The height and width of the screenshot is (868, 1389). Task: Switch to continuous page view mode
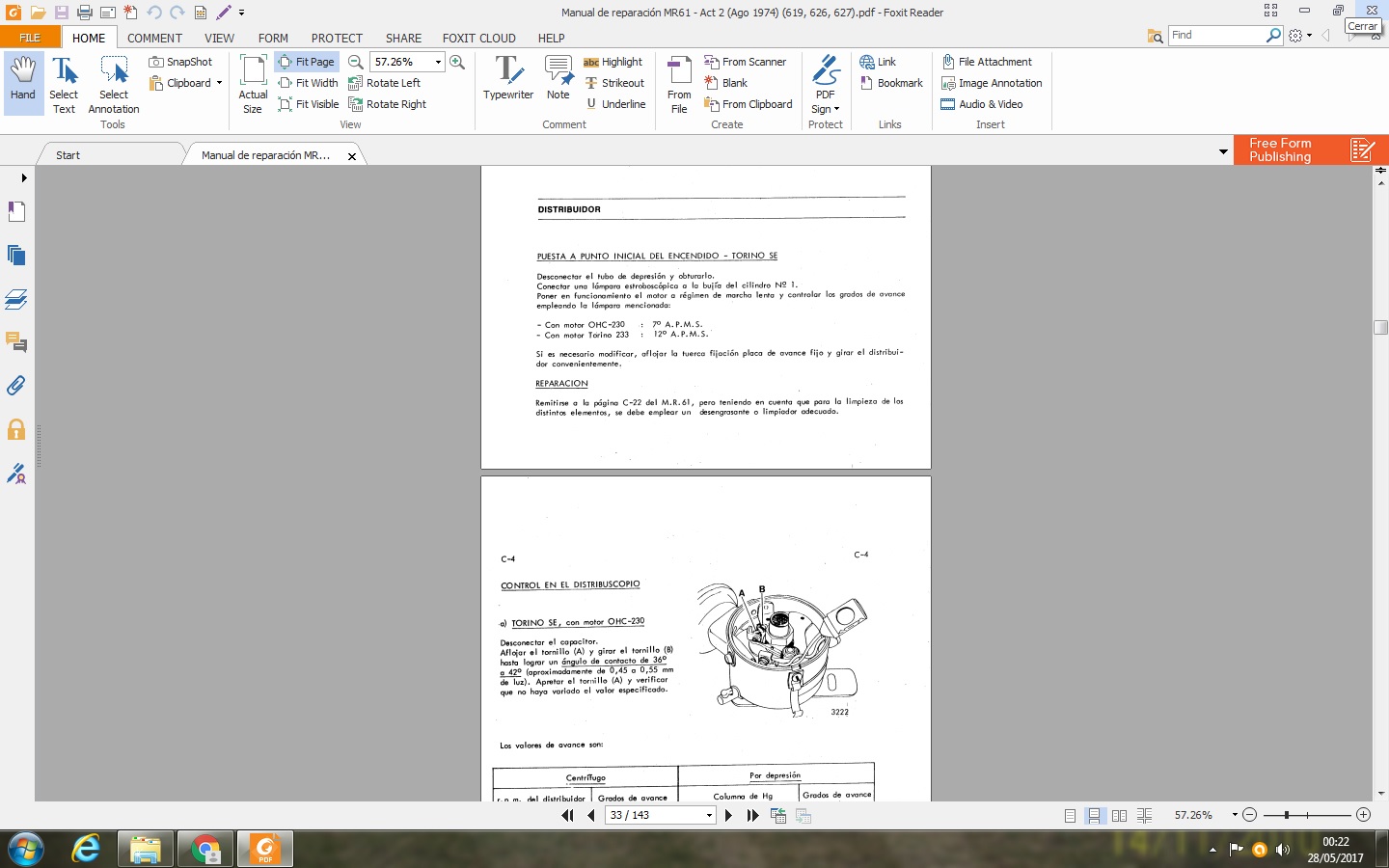click(1094, 815)
